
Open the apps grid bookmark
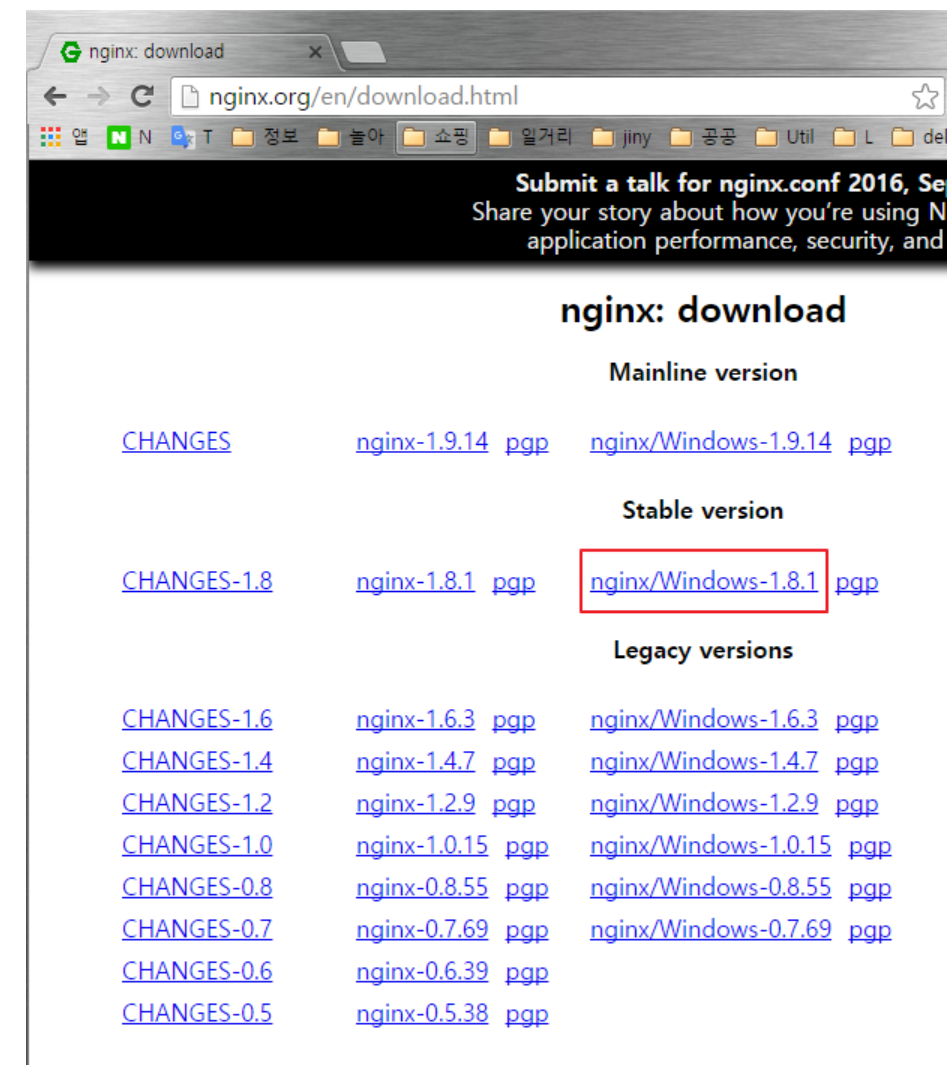[63, 137]
